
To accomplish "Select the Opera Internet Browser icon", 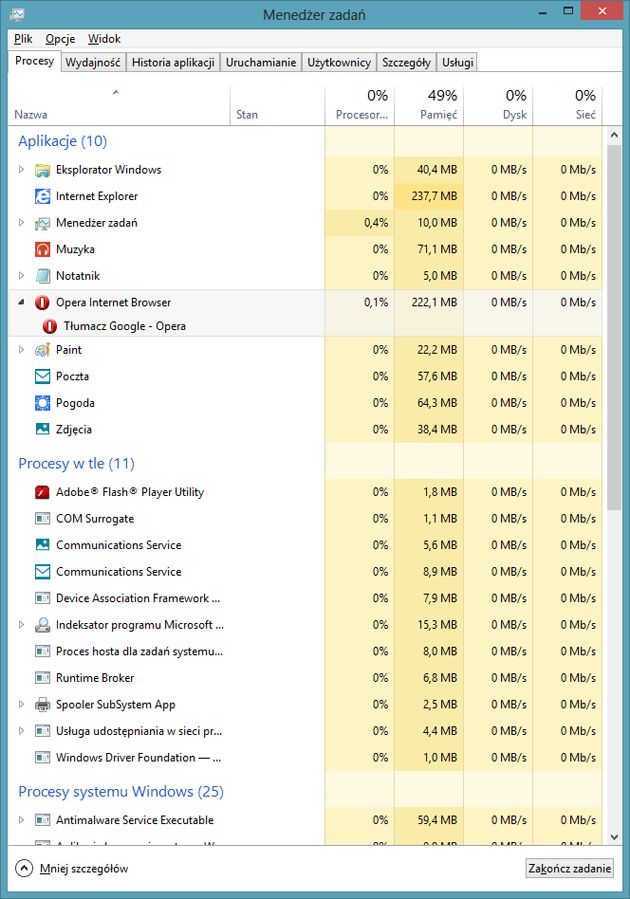I will [42, 302].
